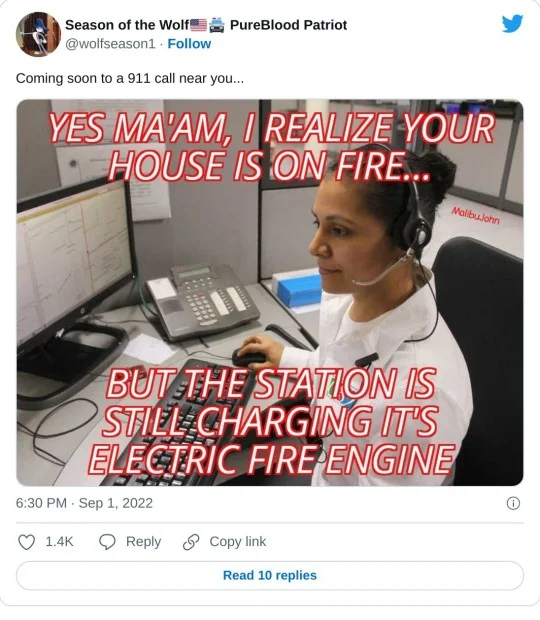This screenshot has height=620, width=540.
Task: Click the US flag emoji in name
Action: coord(198,25)
